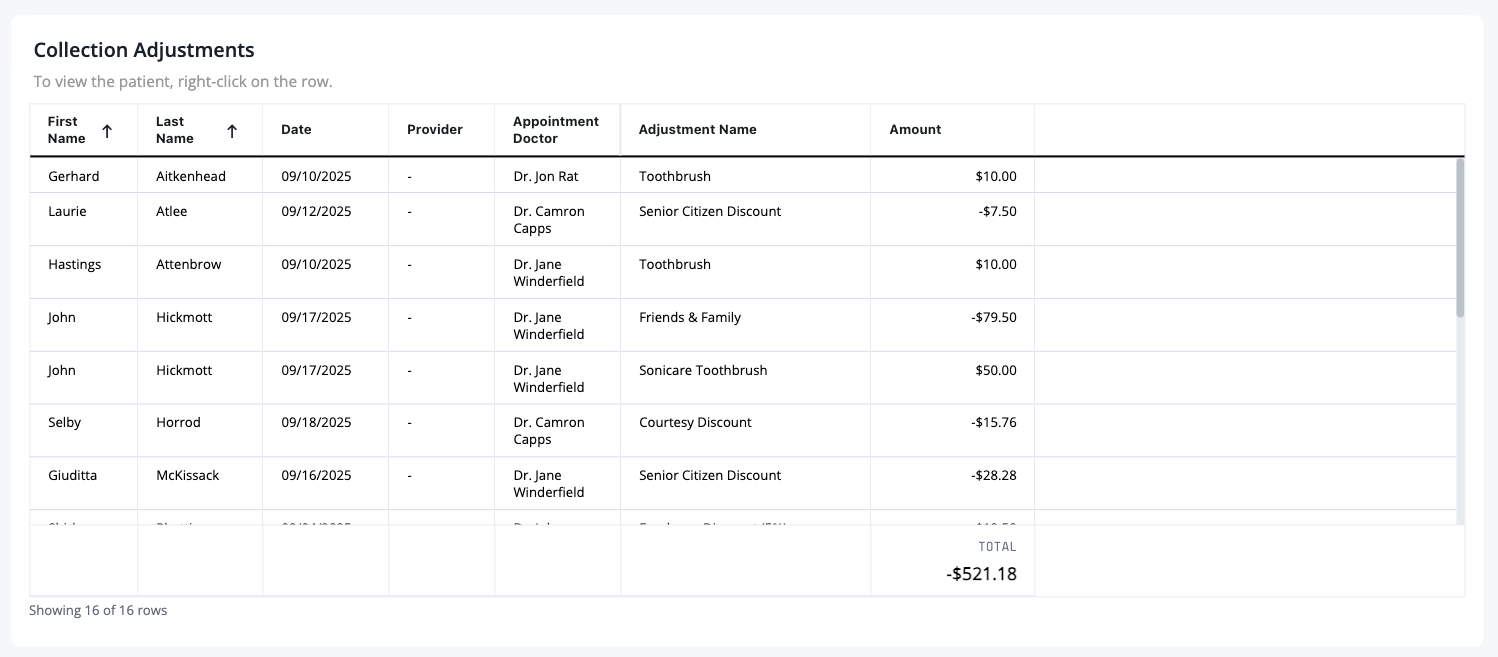This screenshot has height=657, width=1498.
Task: Select the Laurie Atlee row
Action: tap(743, 220)
